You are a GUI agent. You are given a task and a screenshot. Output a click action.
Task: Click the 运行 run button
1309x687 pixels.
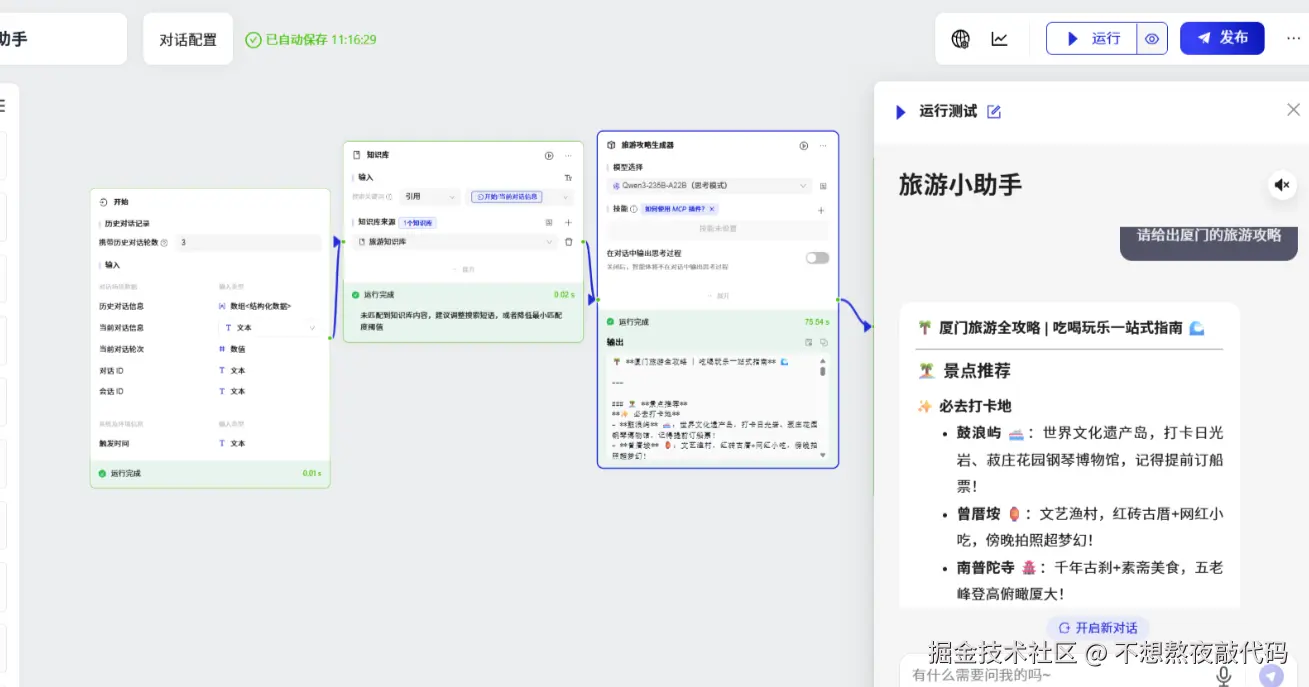coord(1092,38)
